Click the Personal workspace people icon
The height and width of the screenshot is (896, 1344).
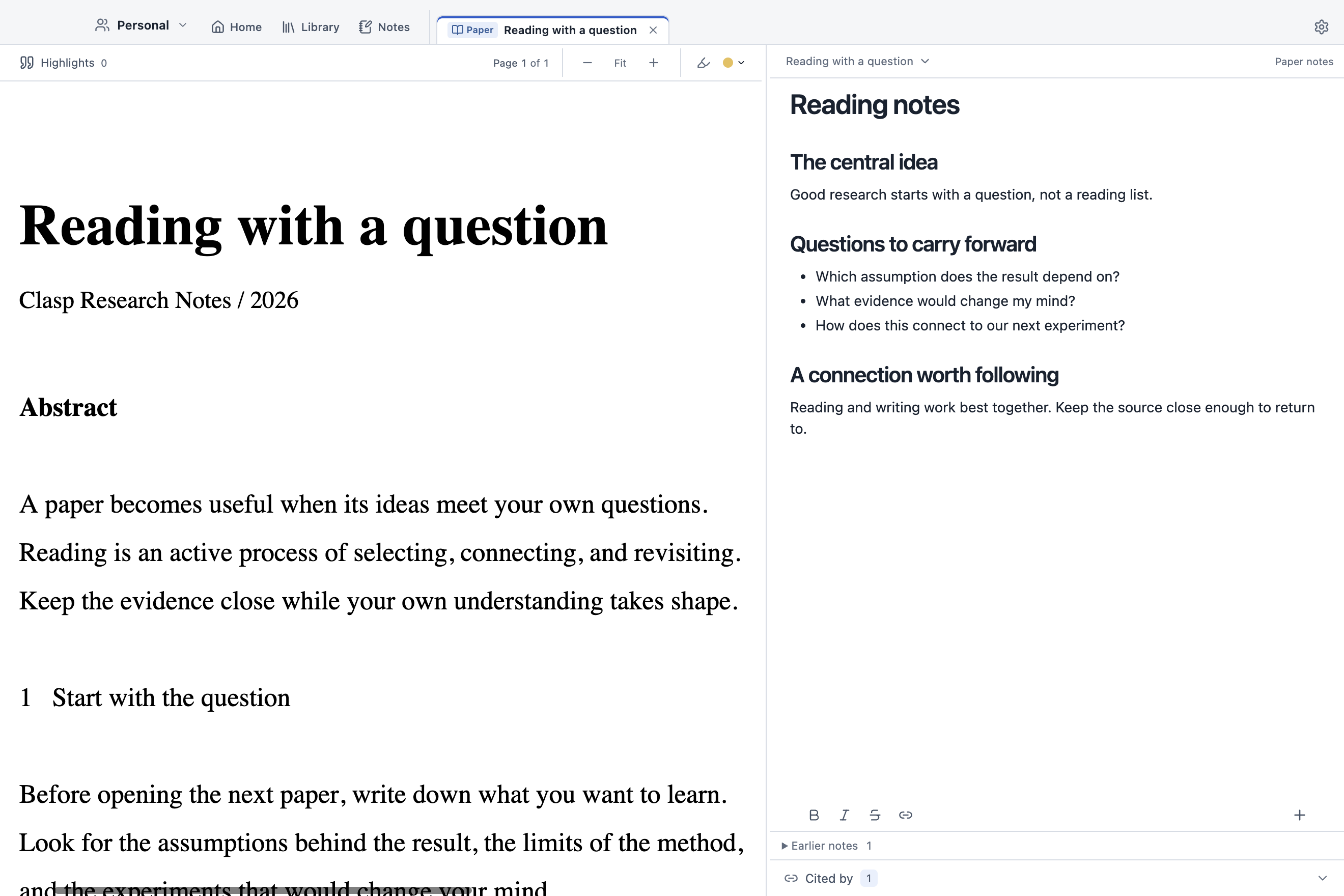point(102,25)
